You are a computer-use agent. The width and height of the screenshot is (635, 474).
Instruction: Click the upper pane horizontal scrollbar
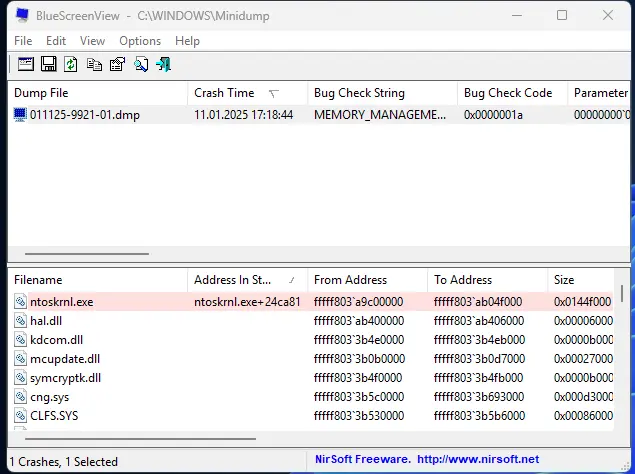[x=87, y=254]
